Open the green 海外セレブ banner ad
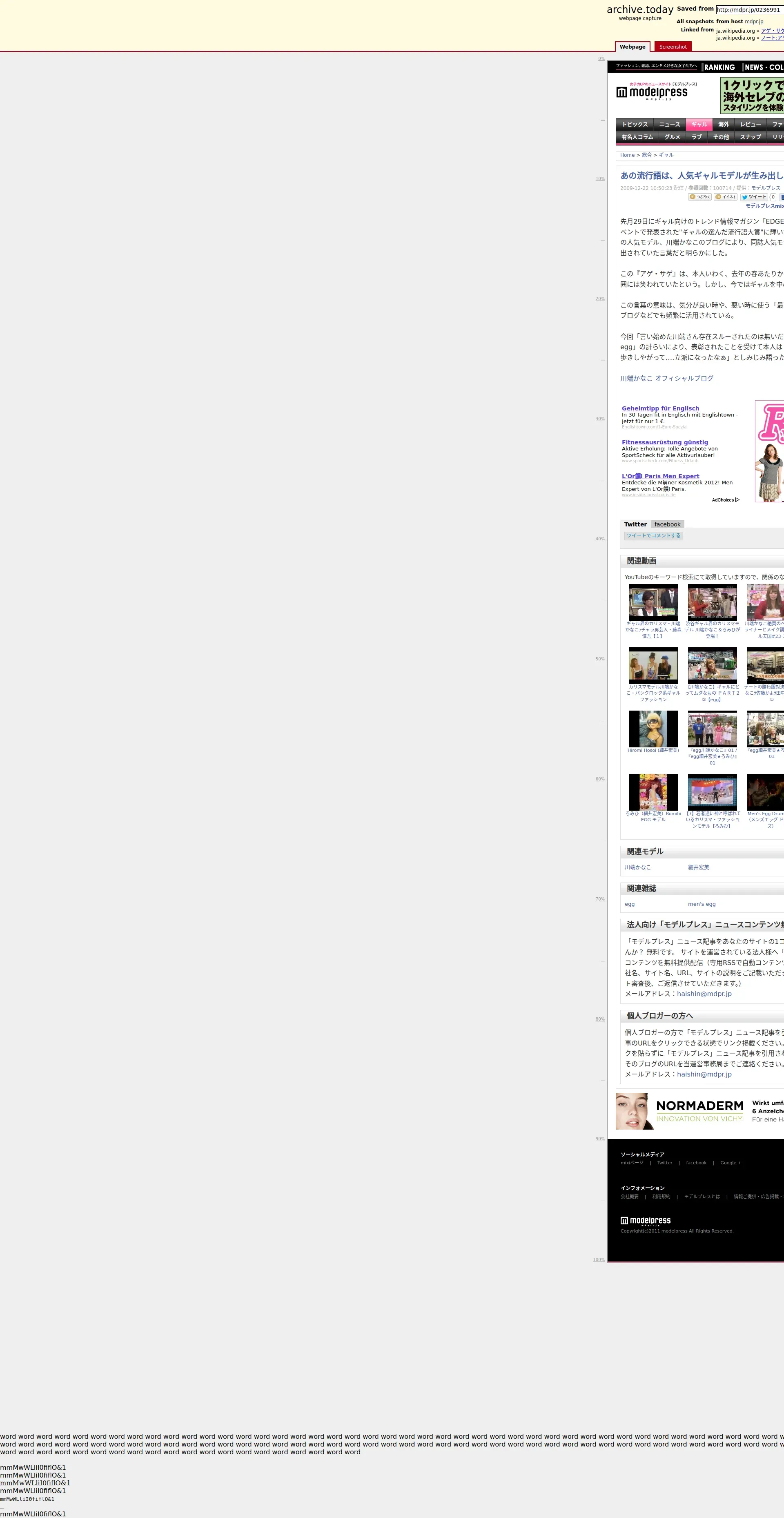The image size is (784, 1518). click(x=752, y=96)
